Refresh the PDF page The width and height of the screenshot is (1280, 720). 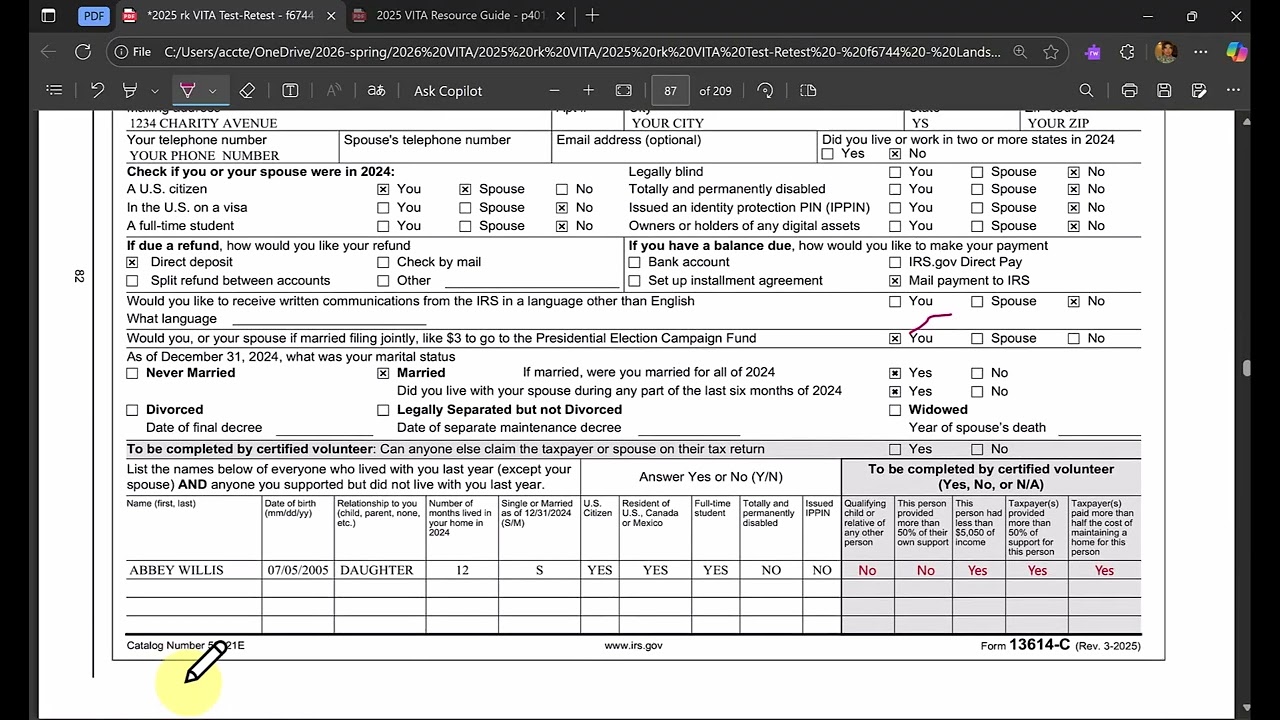83,52
